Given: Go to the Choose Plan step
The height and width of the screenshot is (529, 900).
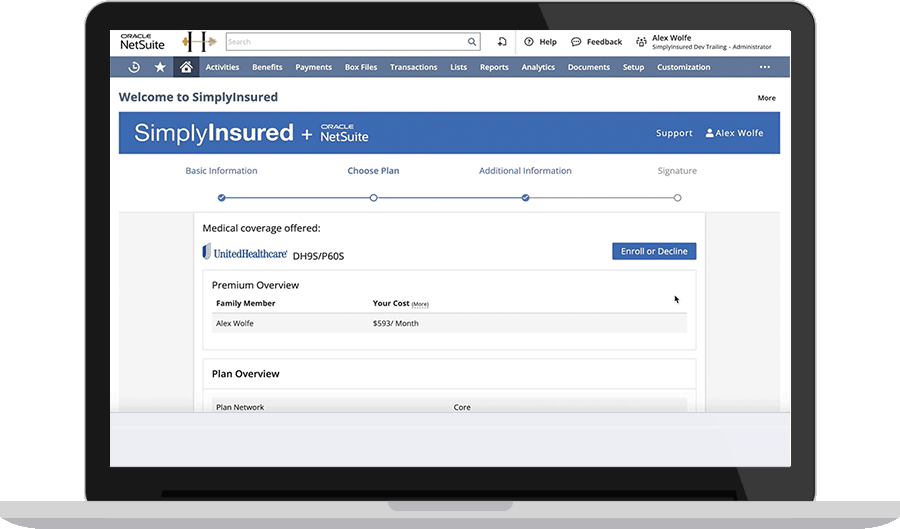Looking at the screenshot, I should [373, 171].
